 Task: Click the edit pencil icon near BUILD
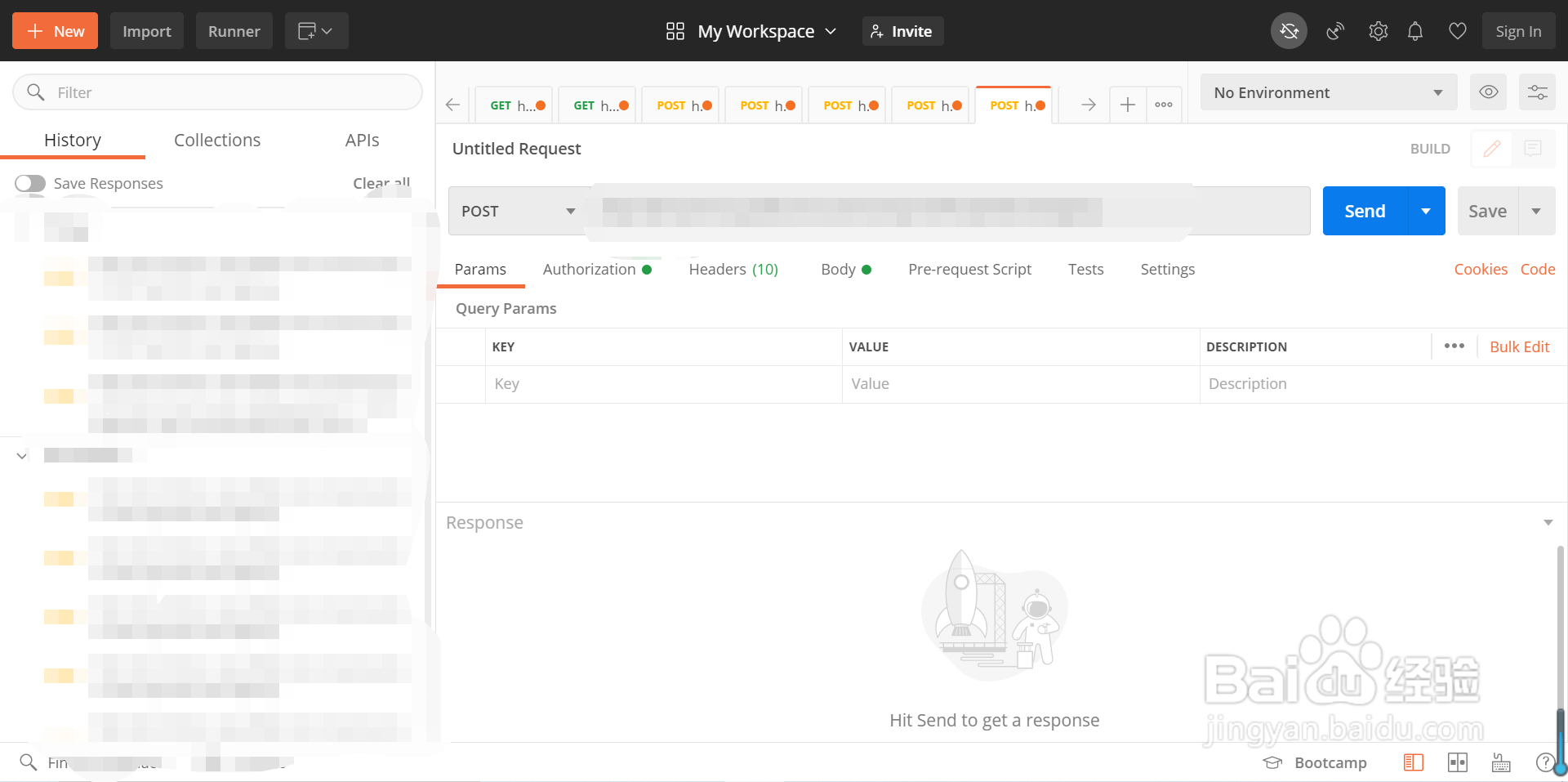(1491, 149)
